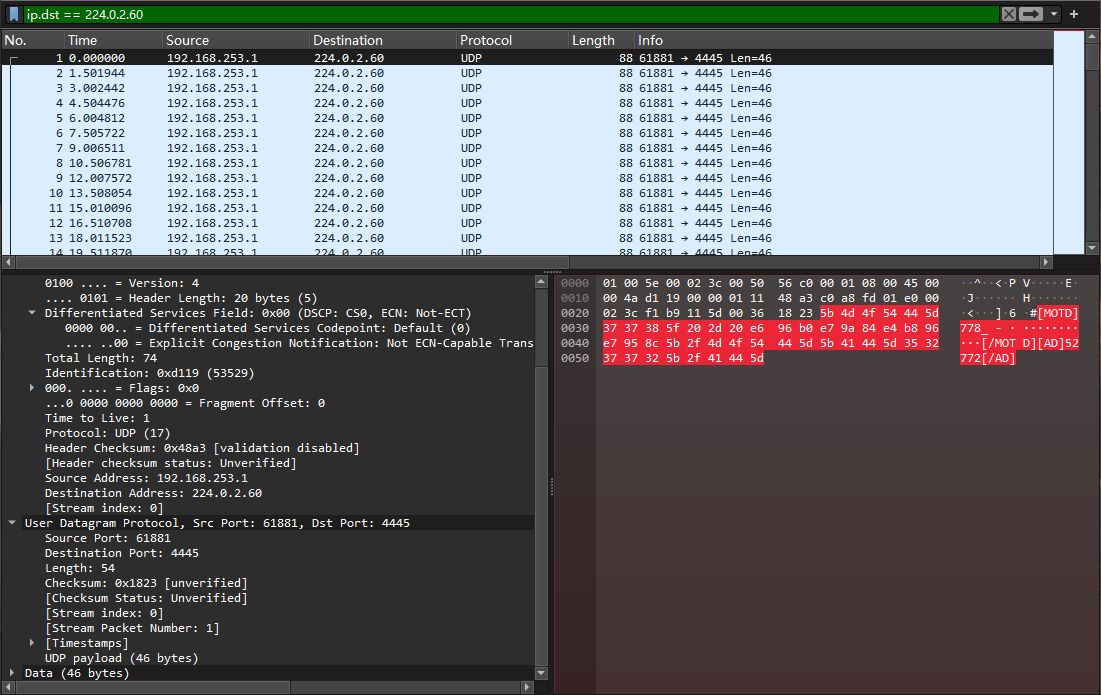Expand the [Timestamps] node
The image size is (1101, 695).
(x=32, y=643)
